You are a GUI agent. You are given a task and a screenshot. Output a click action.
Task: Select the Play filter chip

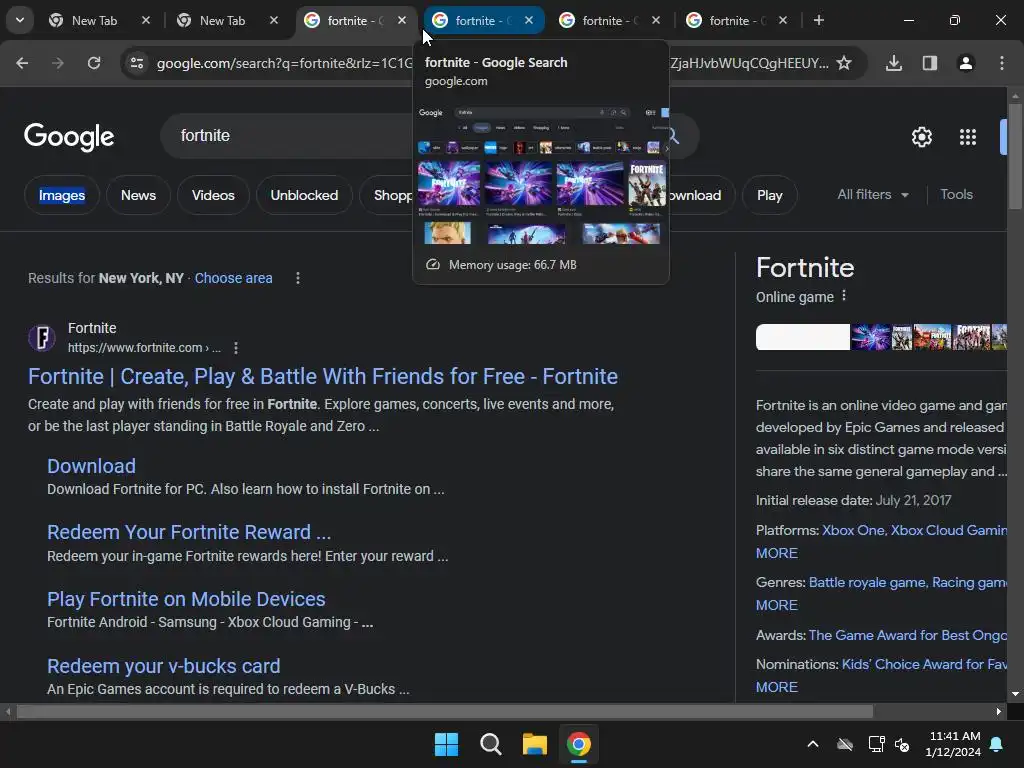pos(770,195)
